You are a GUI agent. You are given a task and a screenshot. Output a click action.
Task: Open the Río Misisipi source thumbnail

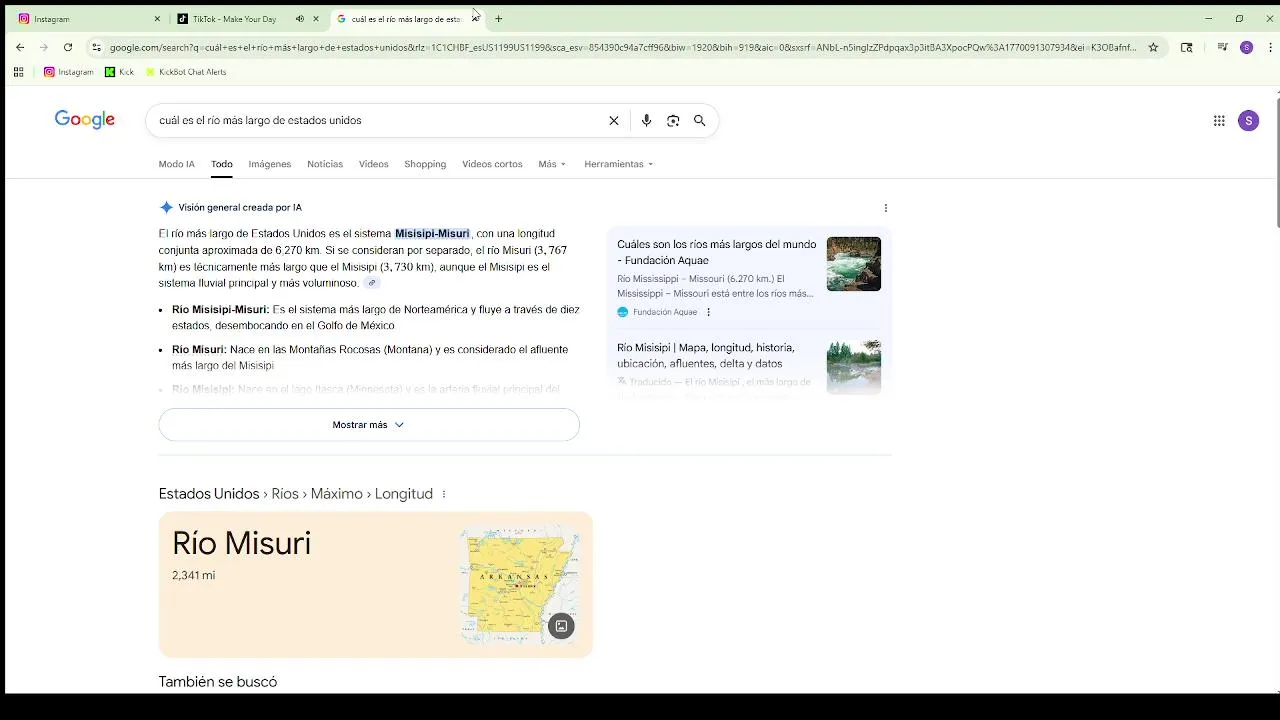click(x=854, y=366)
